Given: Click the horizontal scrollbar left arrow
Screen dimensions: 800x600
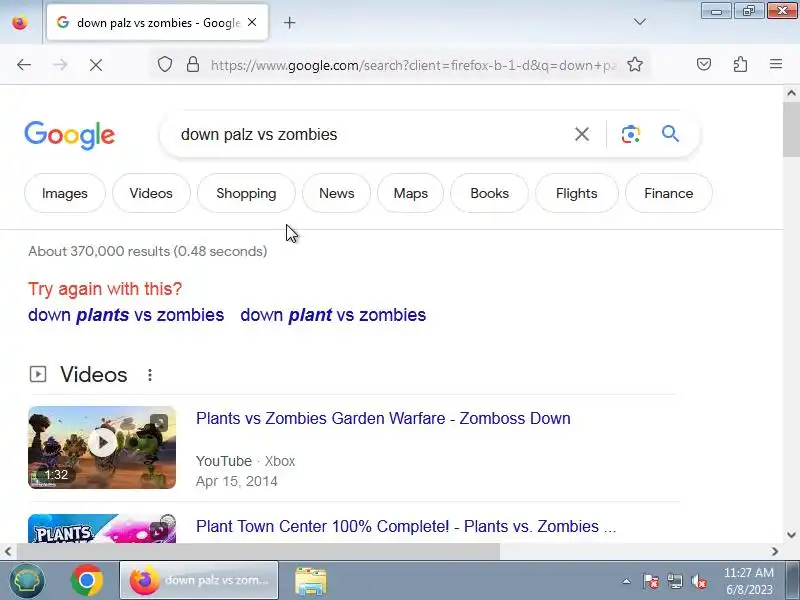Looking at the screenshot, I should (x=8, y=552).
